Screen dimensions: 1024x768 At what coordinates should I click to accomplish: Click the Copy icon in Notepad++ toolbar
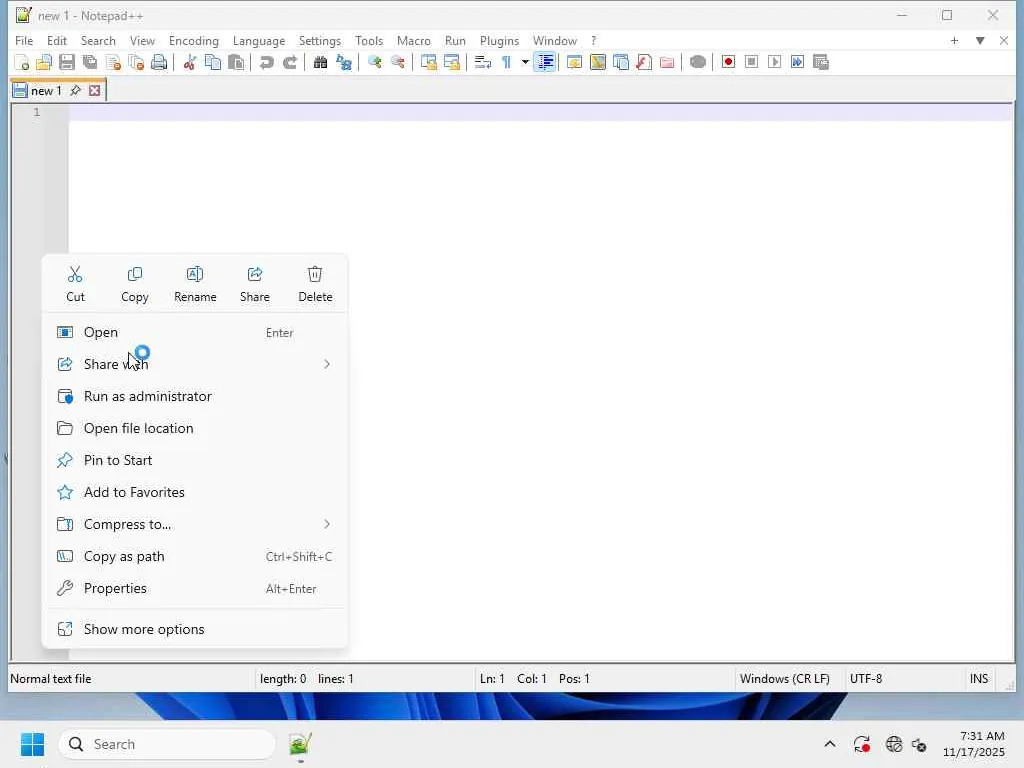(213, 63)
